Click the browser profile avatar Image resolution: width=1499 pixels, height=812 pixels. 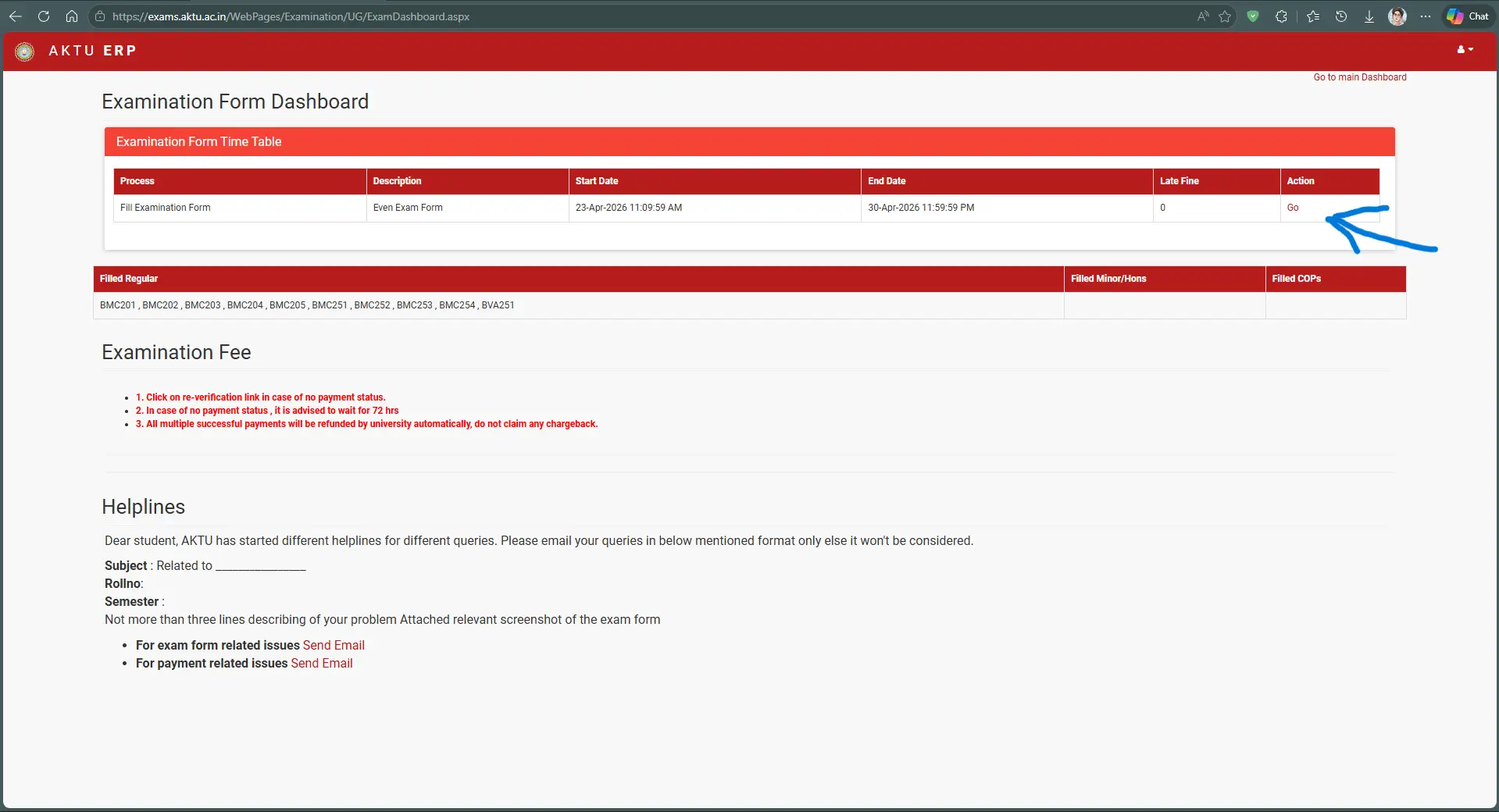pos(1397,16)
